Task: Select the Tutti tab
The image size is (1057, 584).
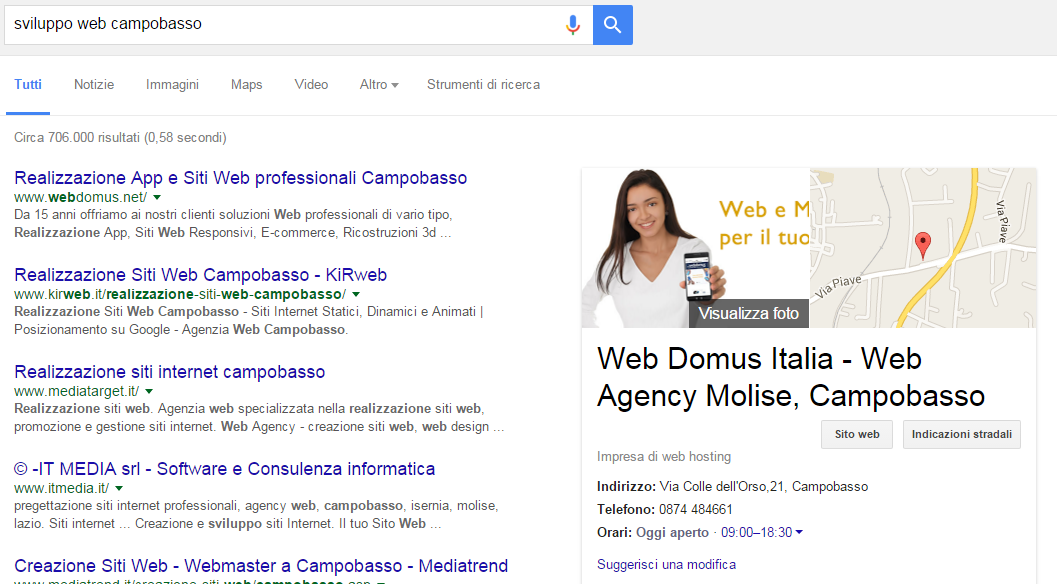Action: pyautogui.click(x=28, y=85)
